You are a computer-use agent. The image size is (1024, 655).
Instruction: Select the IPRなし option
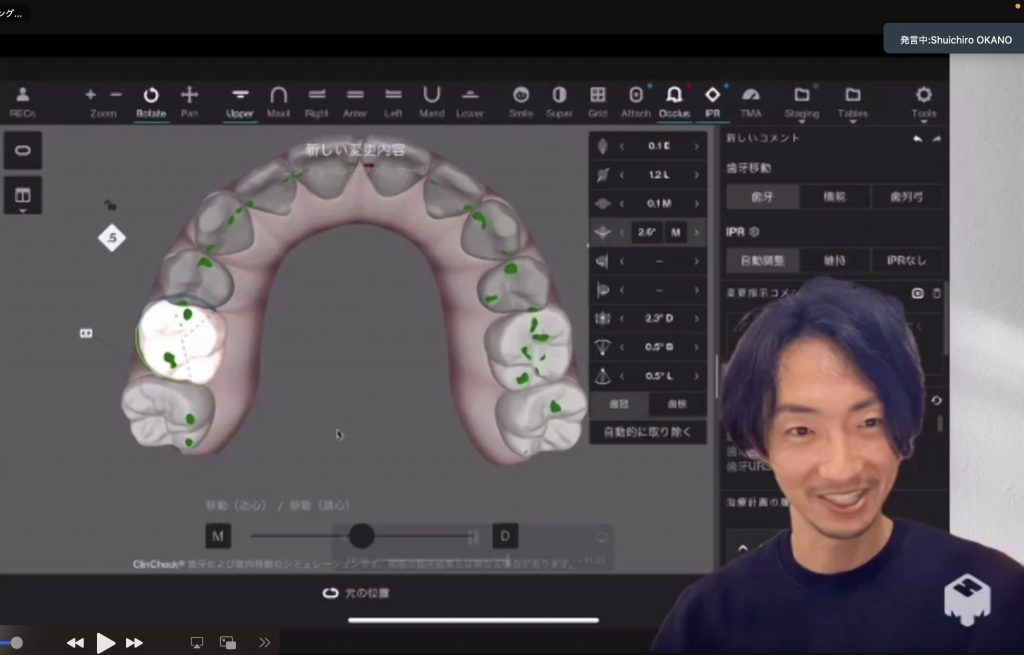point(906,261)
